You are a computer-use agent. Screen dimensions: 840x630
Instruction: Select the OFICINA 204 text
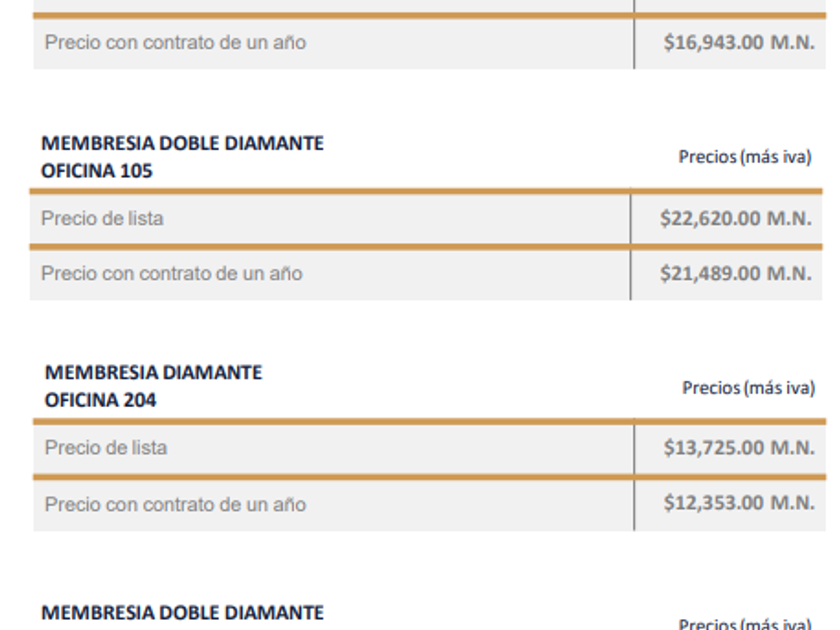100,400
